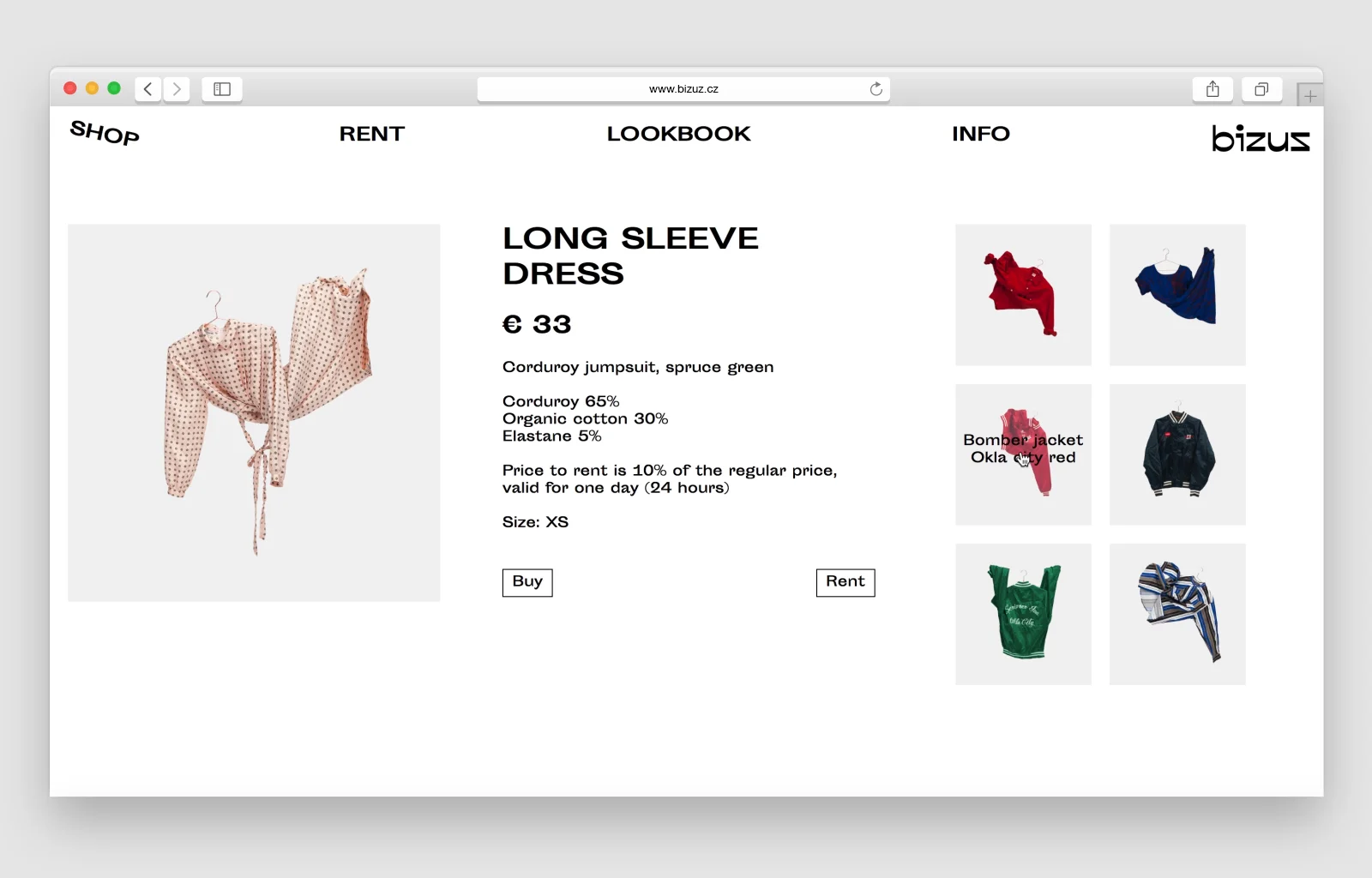Click the € 33 price
This screenshot has width=1372, height=878.
pyautogui.click(x=537, y=324)
